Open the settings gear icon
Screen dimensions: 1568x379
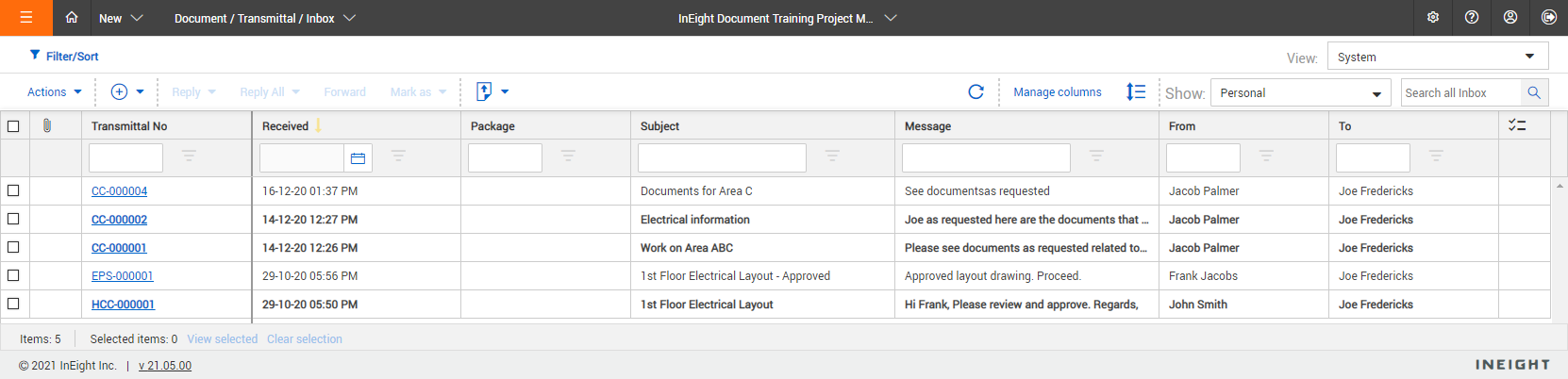coord(1433,18)
